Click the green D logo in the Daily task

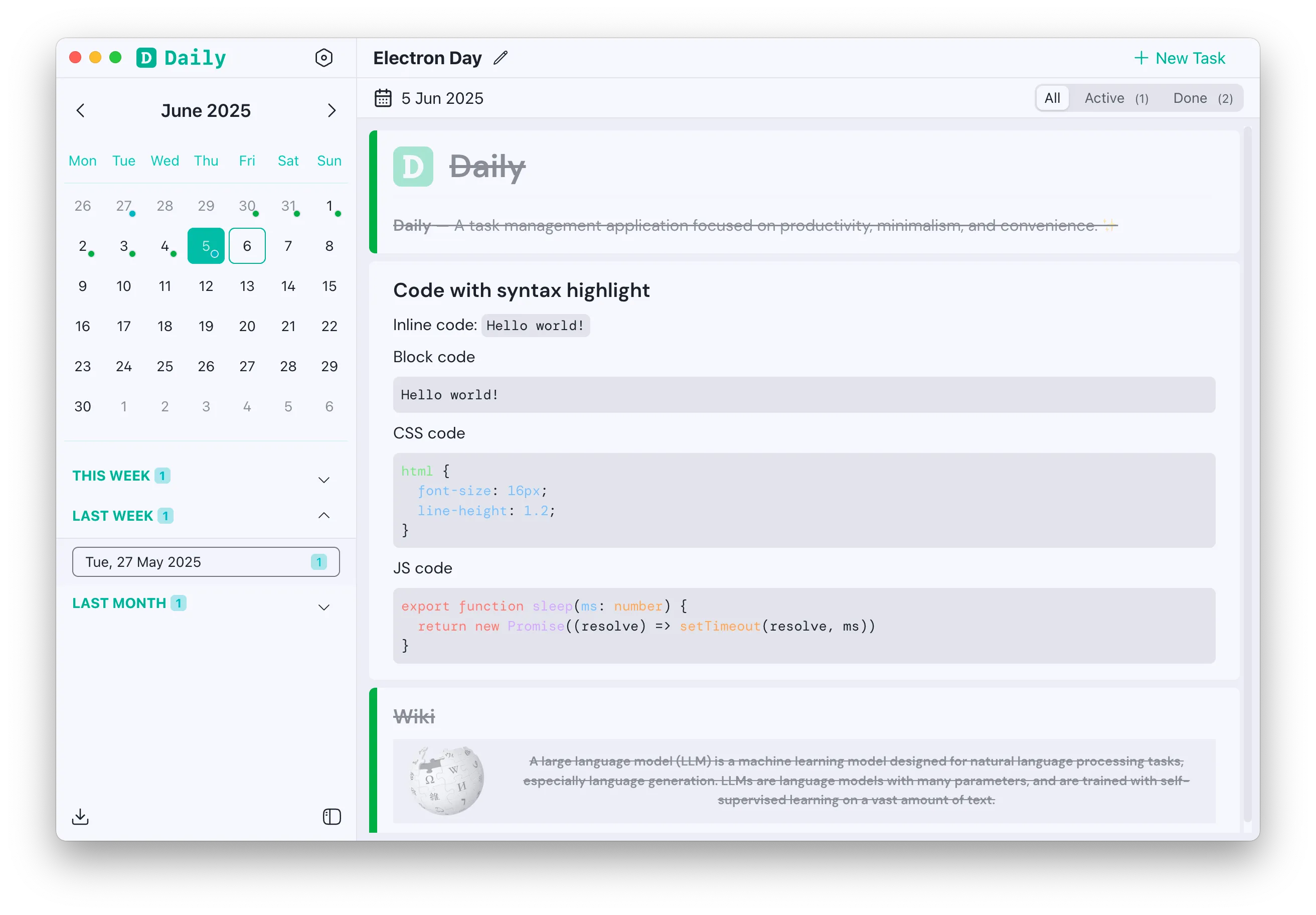(x=413, y=166)
